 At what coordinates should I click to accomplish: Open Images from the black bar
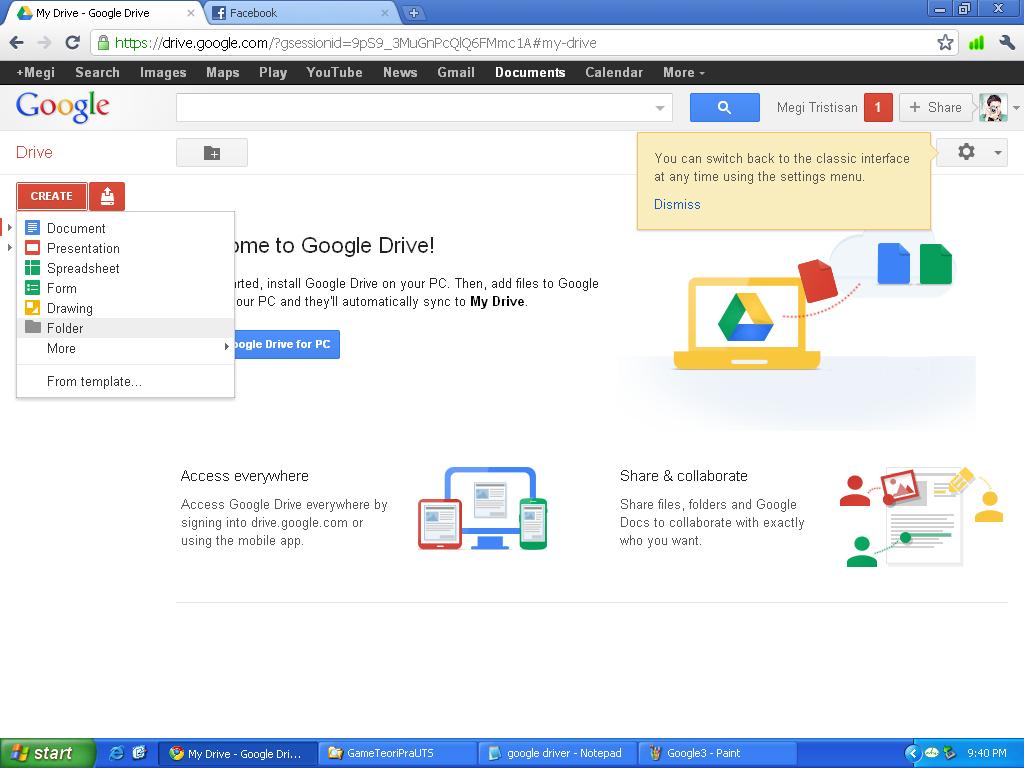163,72
